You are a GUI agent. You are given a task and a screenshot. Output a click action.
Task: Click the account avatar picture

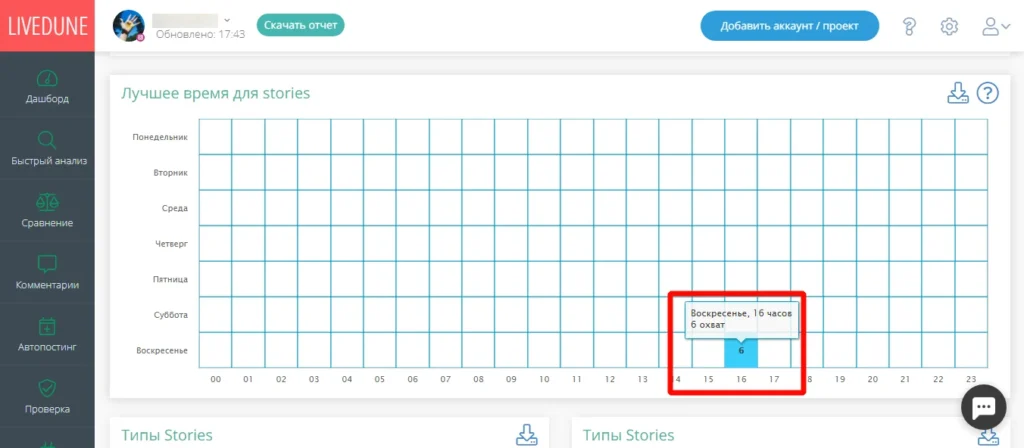(129, 25)
